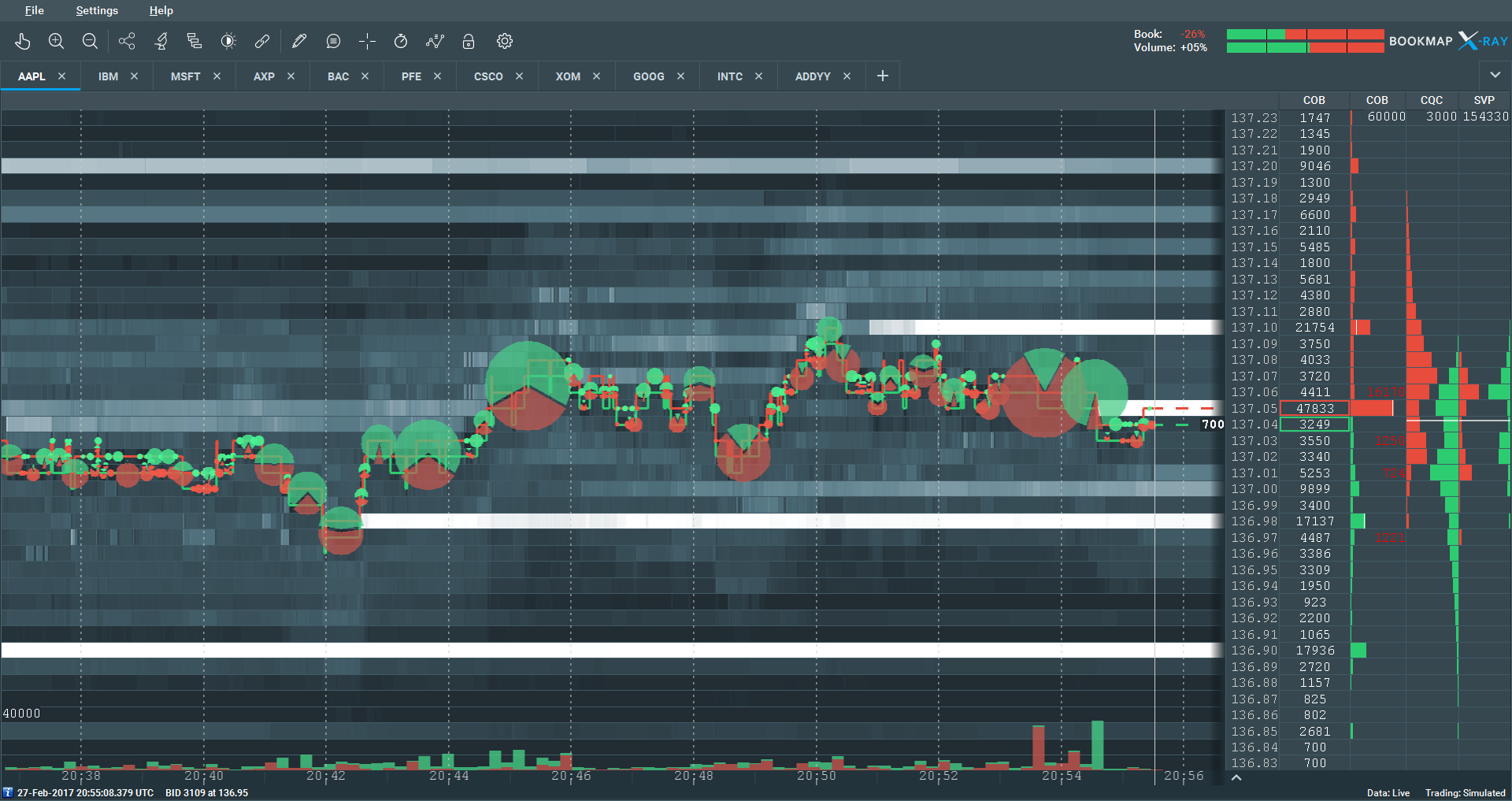Image resolution: width=1512 pixels, height=801 pixels.
Task: Click the CQC column header
Action: pyautogui.click(x=1432, y=100)
